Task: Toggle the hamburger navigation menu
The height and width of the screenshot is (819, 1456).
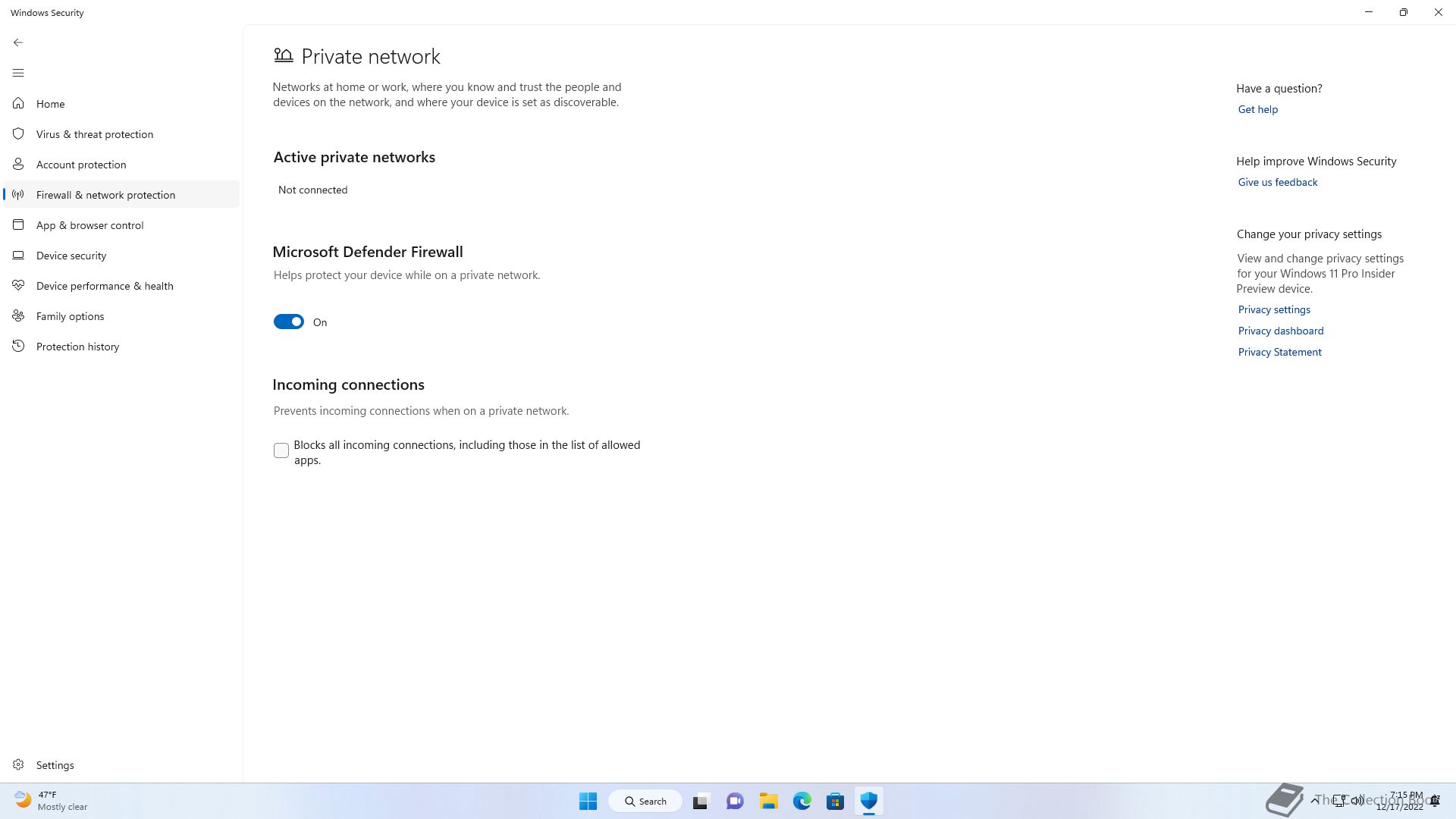Action: point(18,73)
